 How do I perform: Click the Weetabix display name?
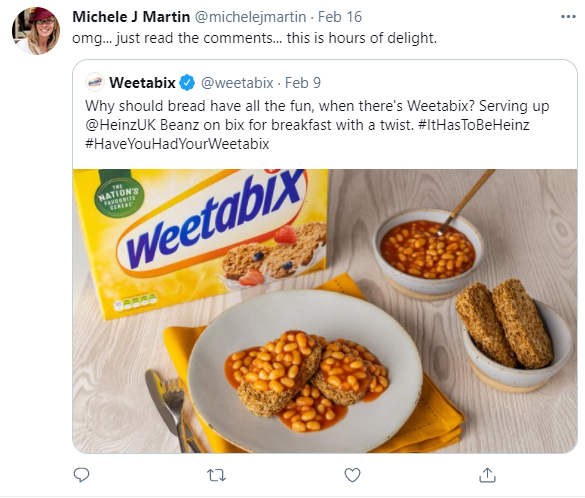coord(142,83)
